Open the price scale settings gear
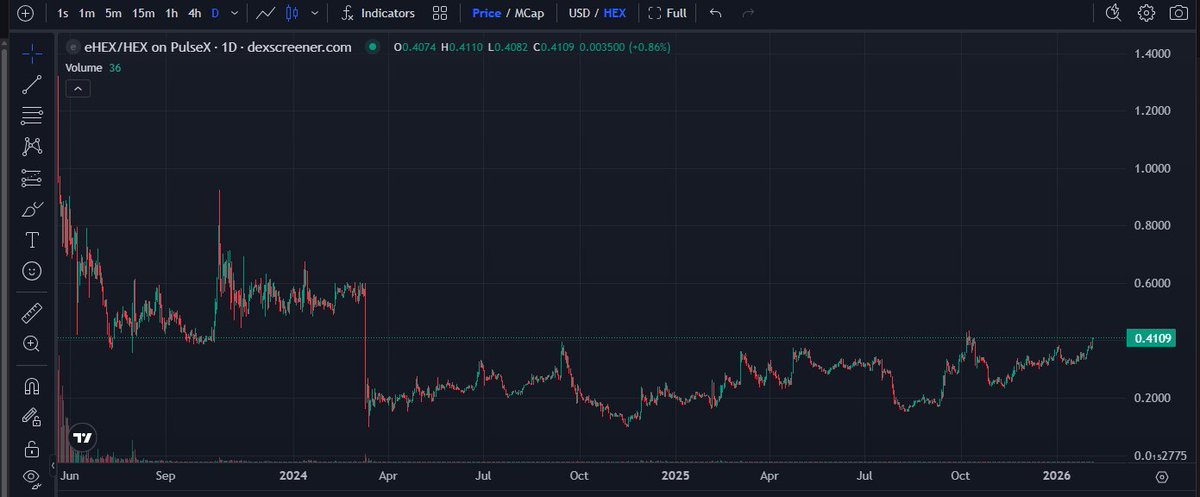This screenshot has width=1200, height=497. click(x=1162, y=477)
